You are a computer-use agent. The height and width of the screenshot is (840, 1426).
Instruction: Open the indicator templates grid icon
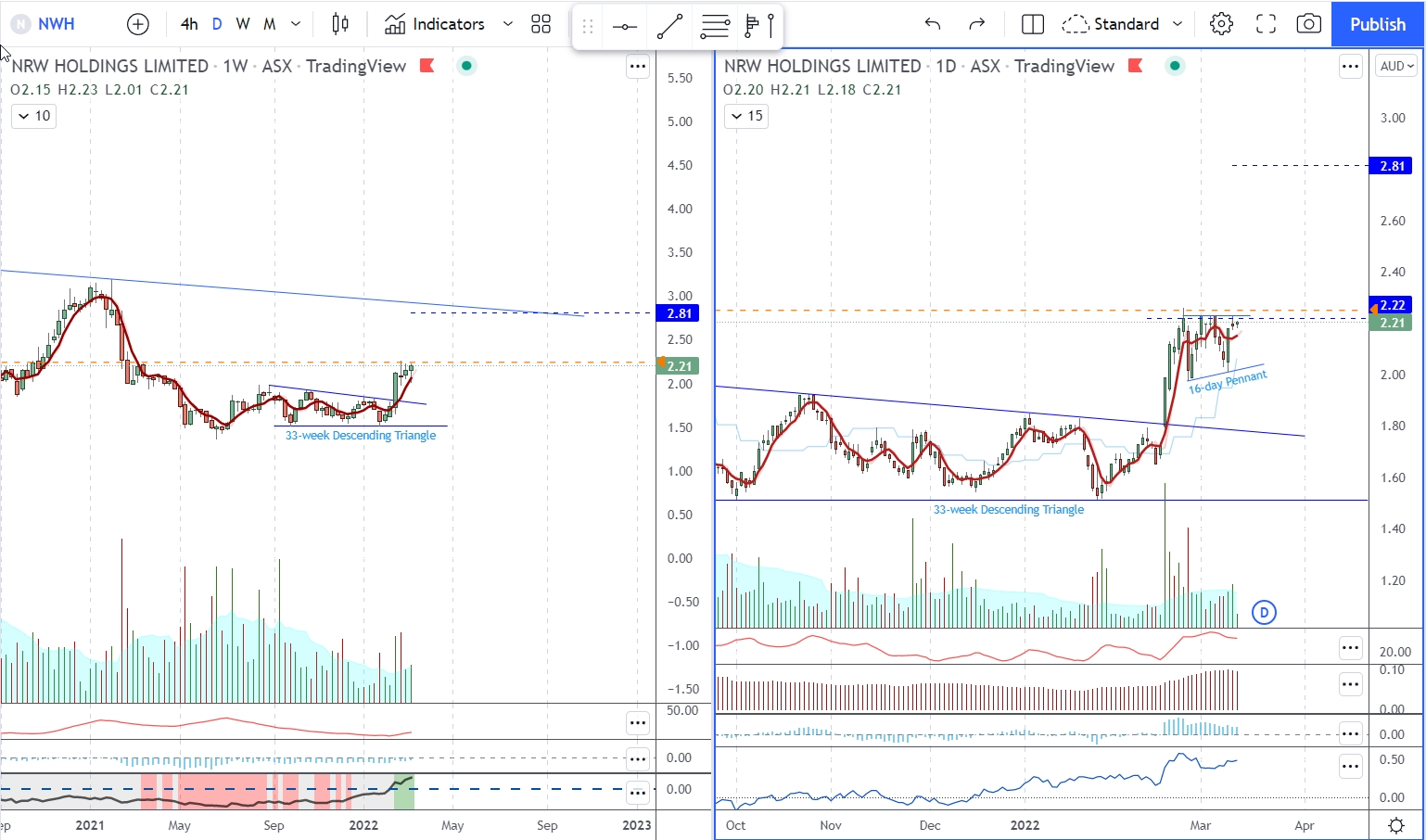click(541, 24)
